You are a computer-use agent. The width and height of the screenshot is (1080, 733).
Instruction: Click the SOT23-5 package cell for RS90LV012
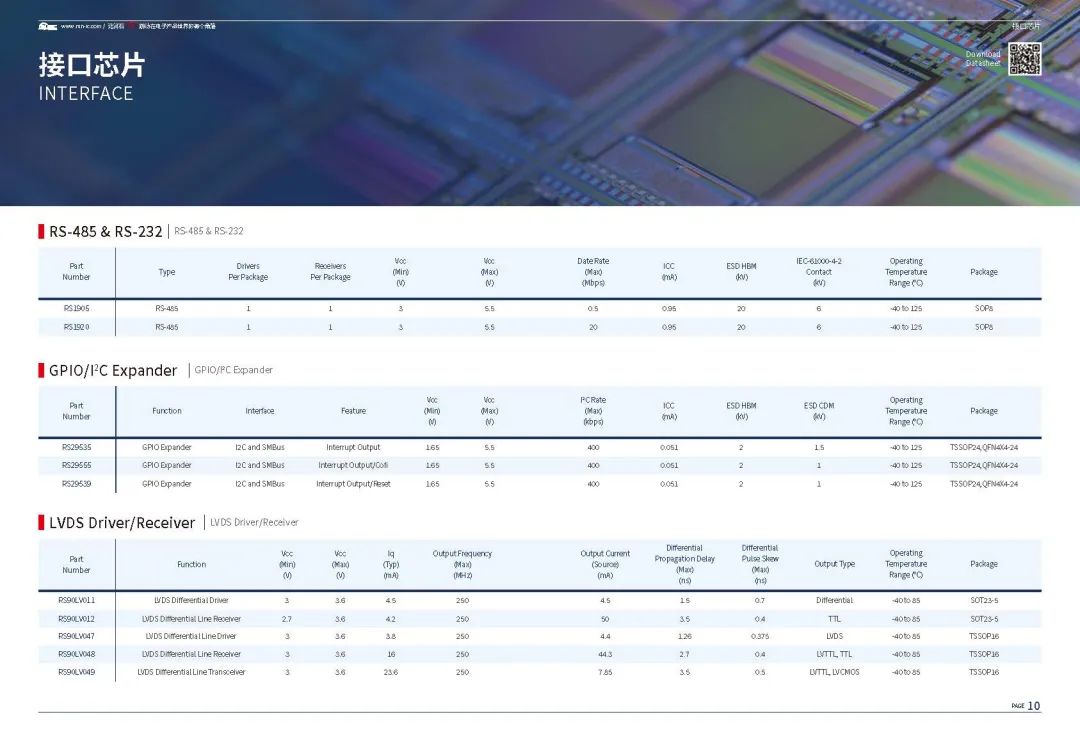pos(984,619)
